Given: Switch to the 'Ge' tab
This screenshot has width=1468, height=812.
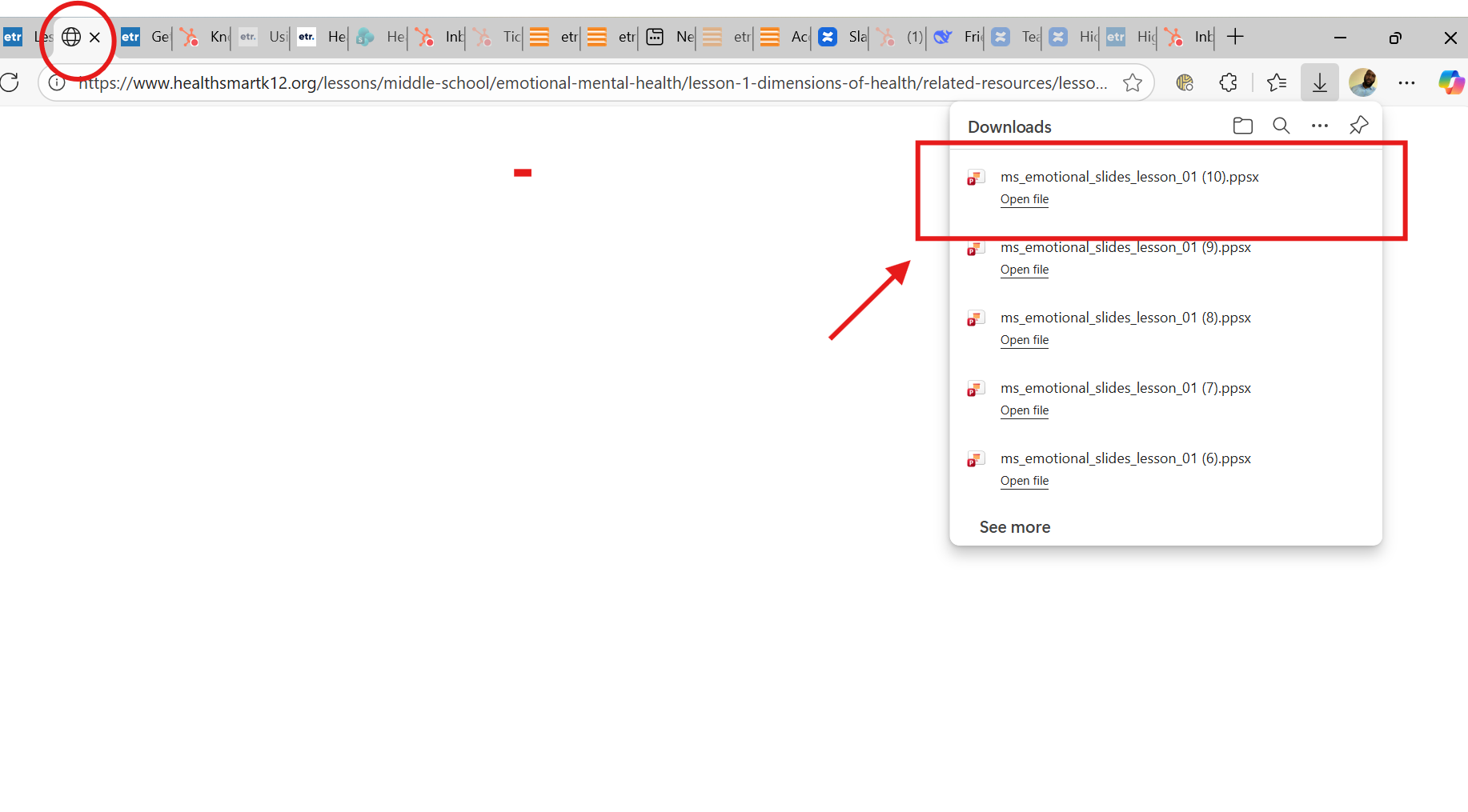Looking at the screenshot, I should coord(145,37).
